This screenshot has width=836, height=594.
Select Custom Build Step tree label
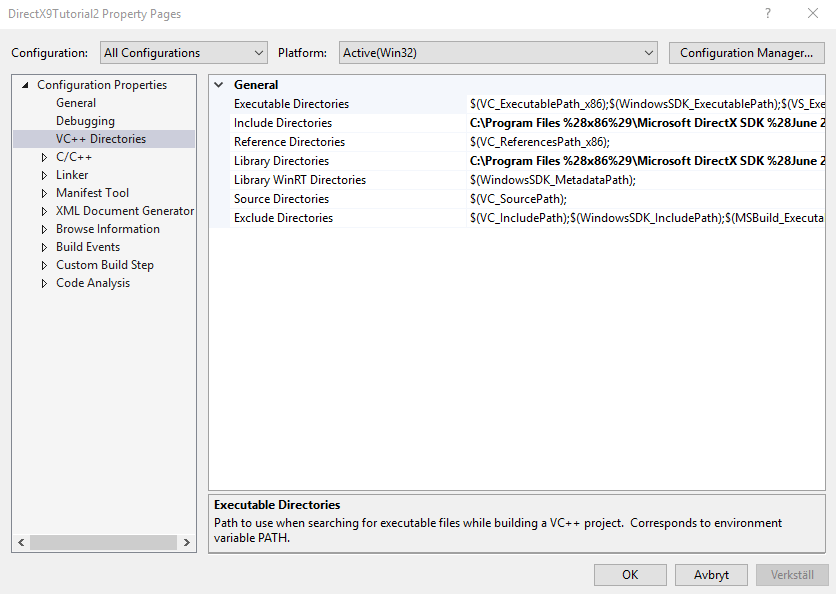pyautogui.click(x=104, y=265)
